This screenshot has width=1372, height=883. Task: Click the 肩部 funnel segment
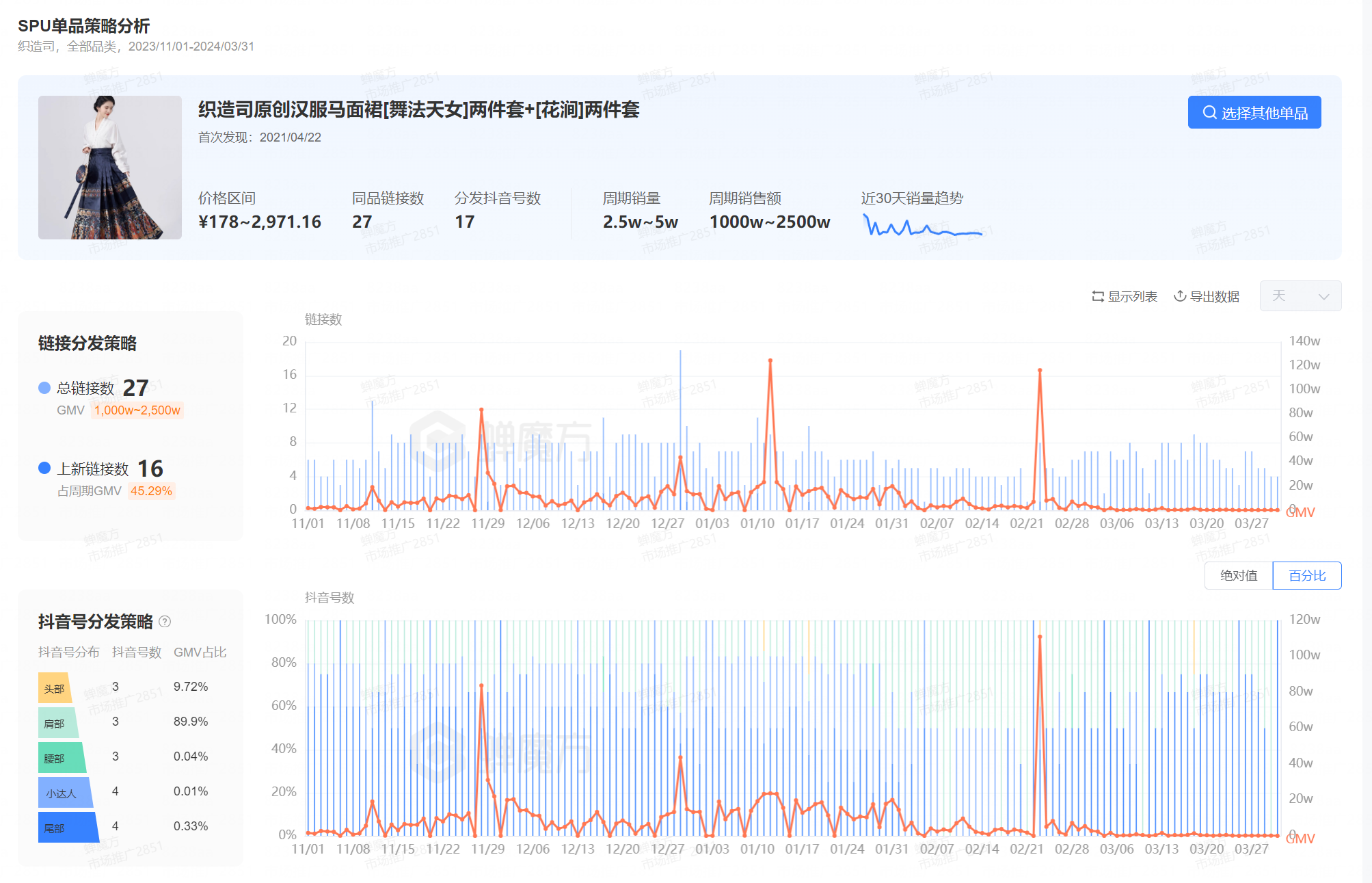[57, 723]
